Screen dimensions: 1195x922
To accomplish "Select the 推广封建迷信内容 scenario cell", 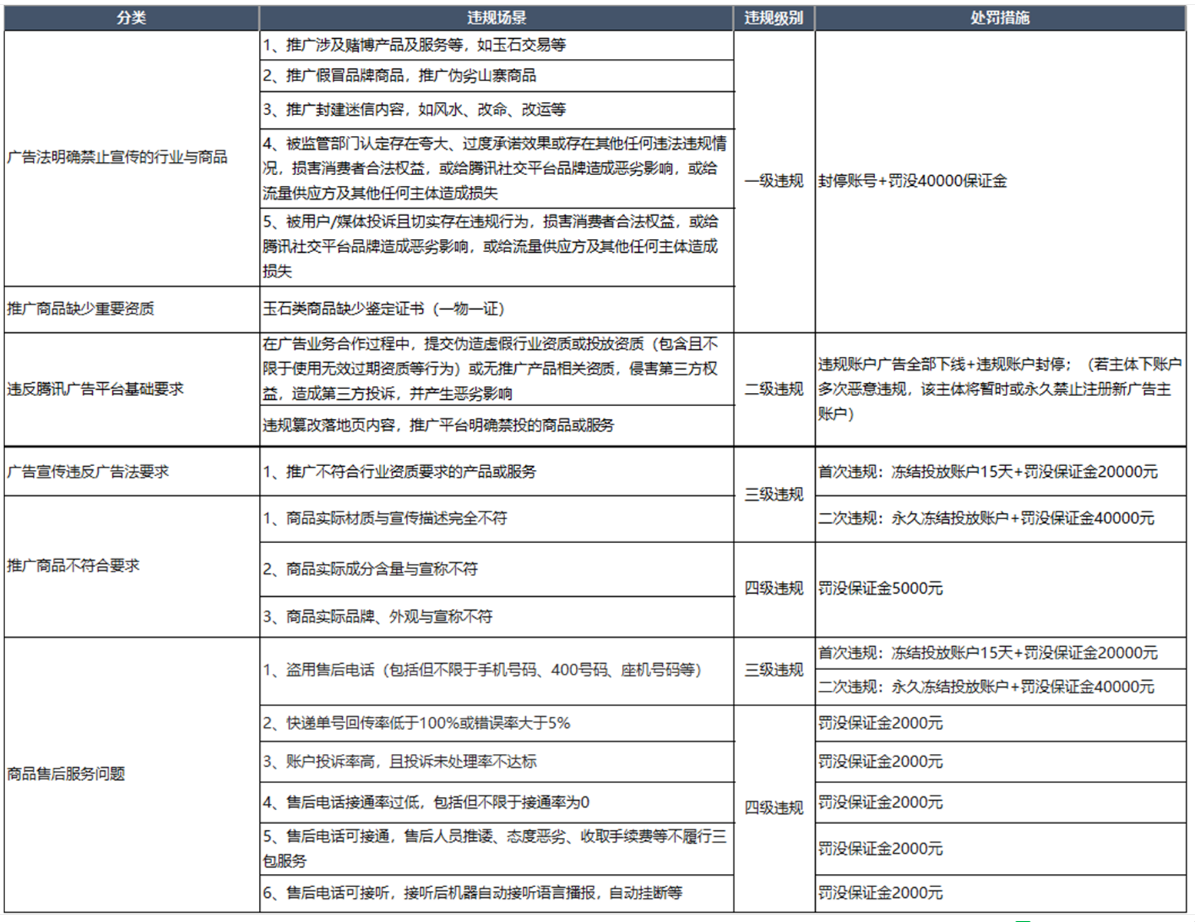I will point(496,108).
